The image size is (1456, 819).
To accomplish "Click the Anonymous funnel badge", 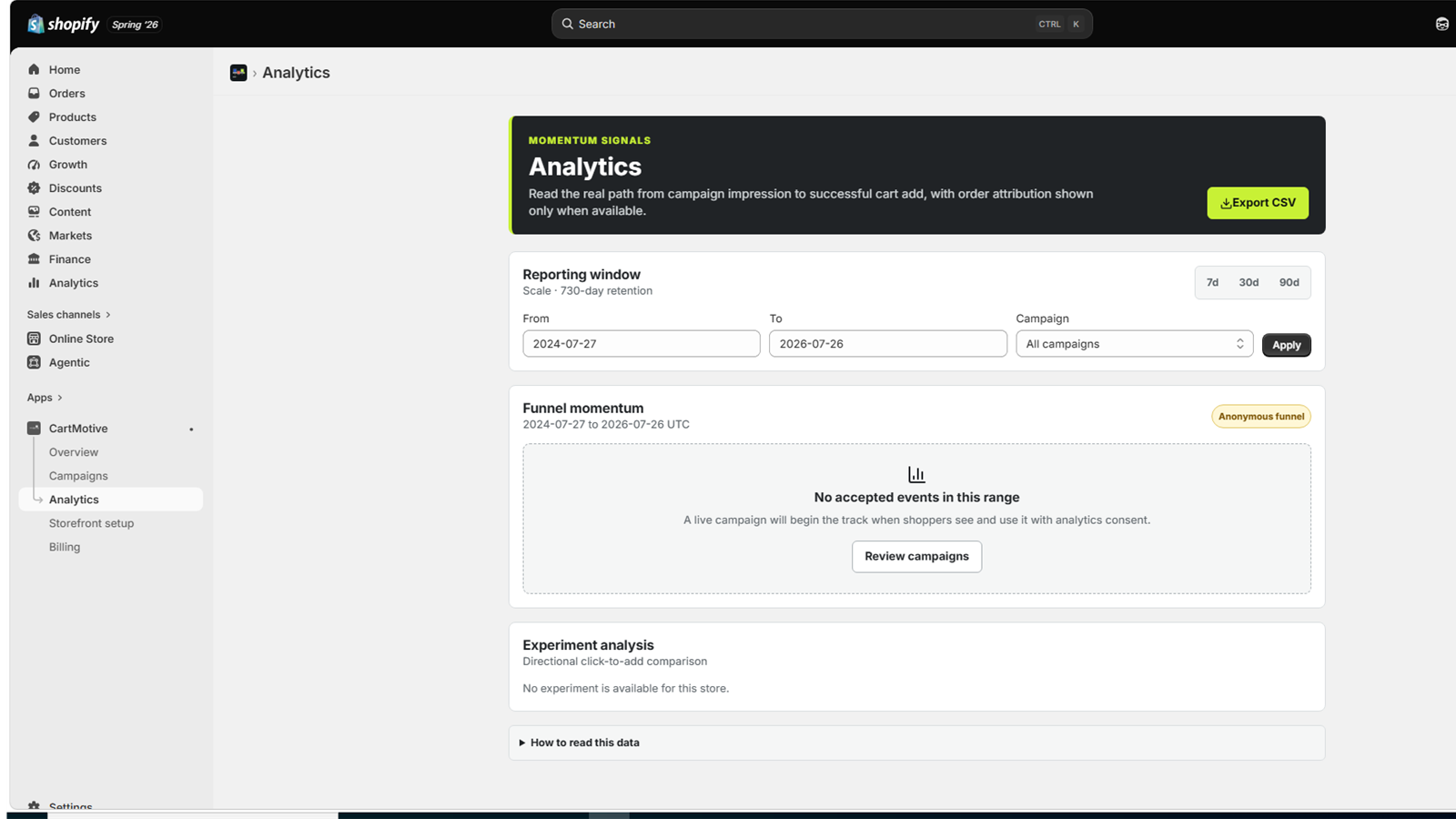I will [x=1260, y=416].
